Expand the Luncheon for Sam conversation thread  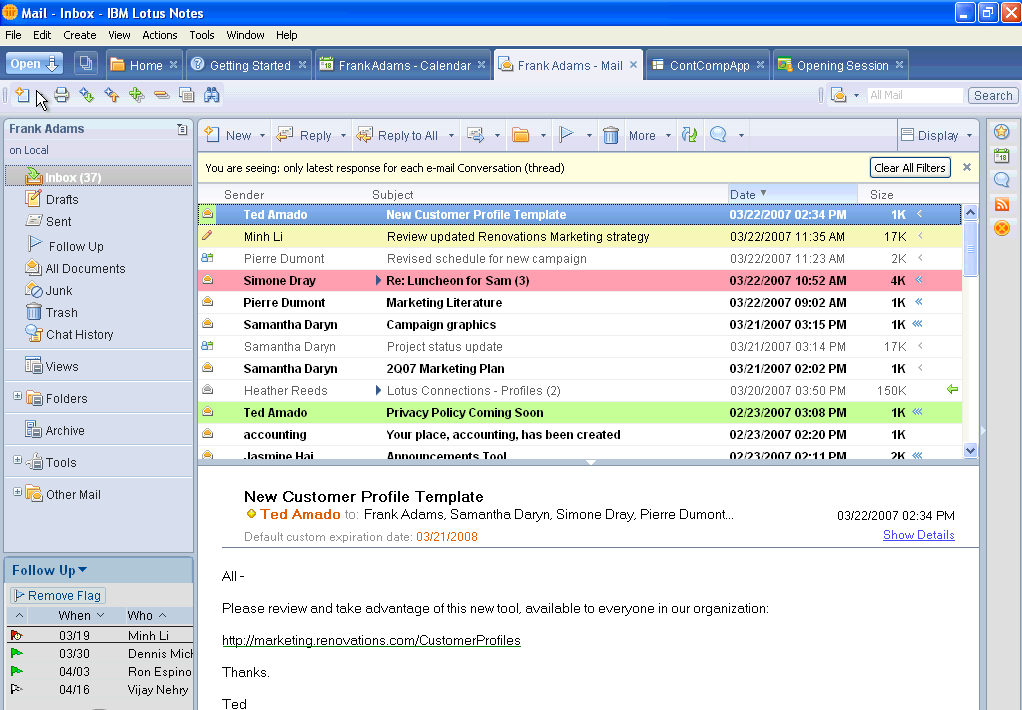[378, 281]
